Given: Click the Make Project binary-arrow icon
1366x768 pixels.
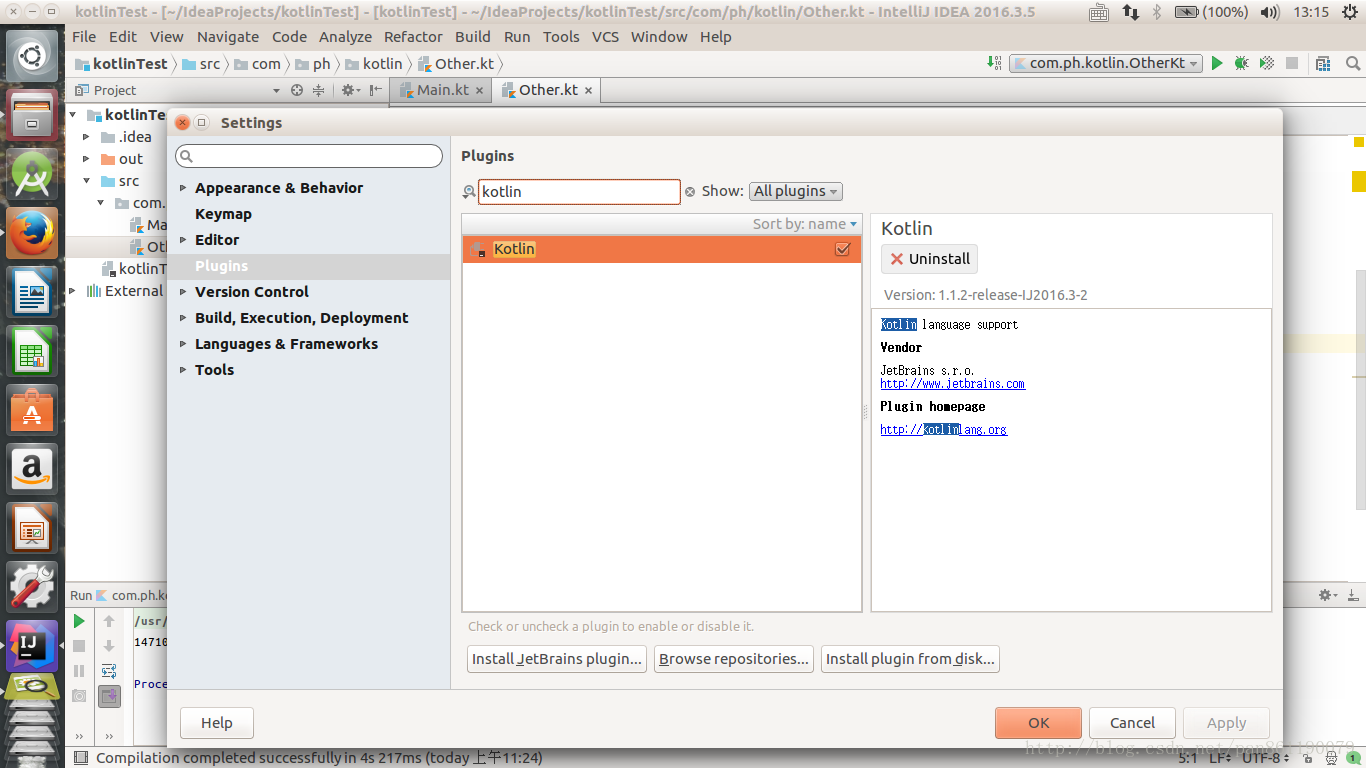Looking at the screenshot, I should [x=994, y=62].
